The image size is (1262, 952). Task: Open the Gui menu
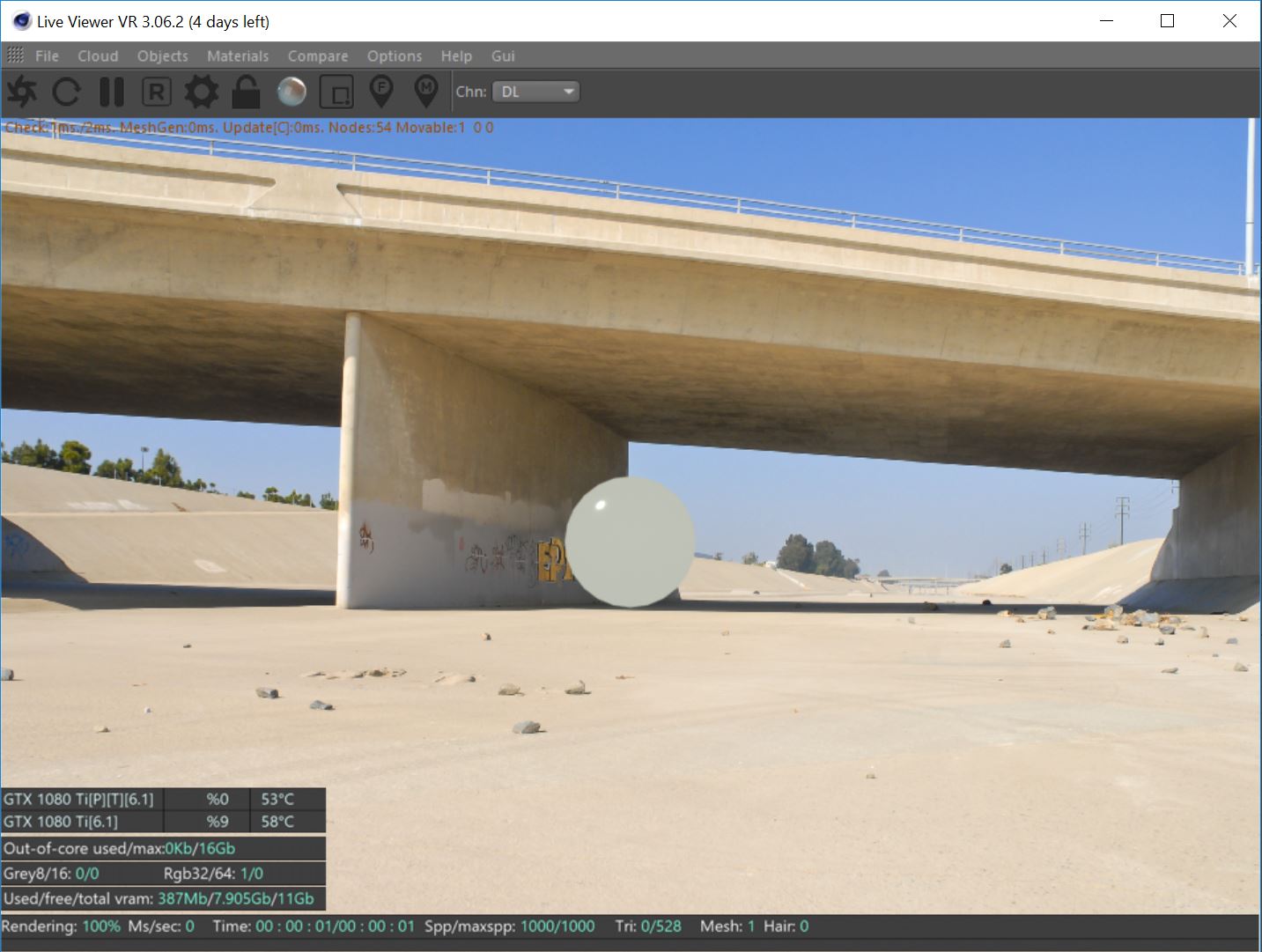pos(503,55)
